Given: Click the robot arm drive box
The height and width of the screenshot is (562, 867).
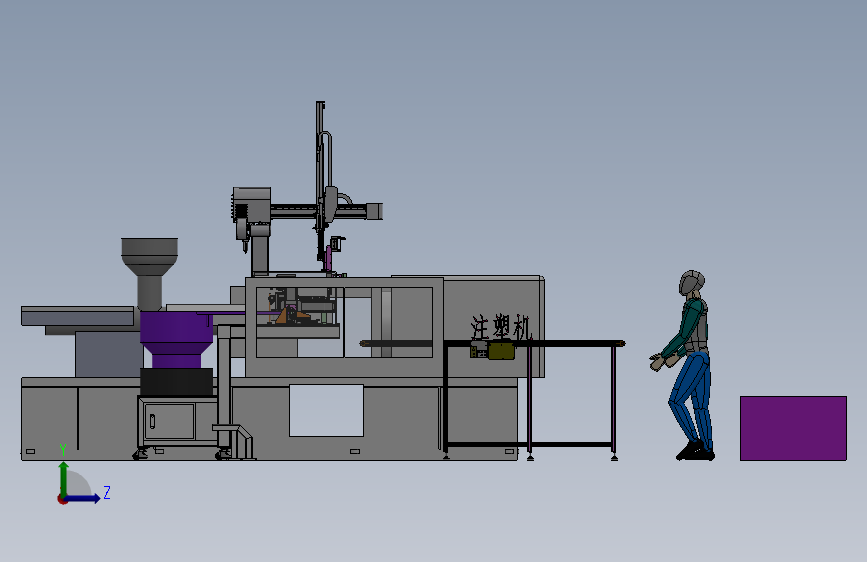Looking at the screenshot, I should pos(252,205).
